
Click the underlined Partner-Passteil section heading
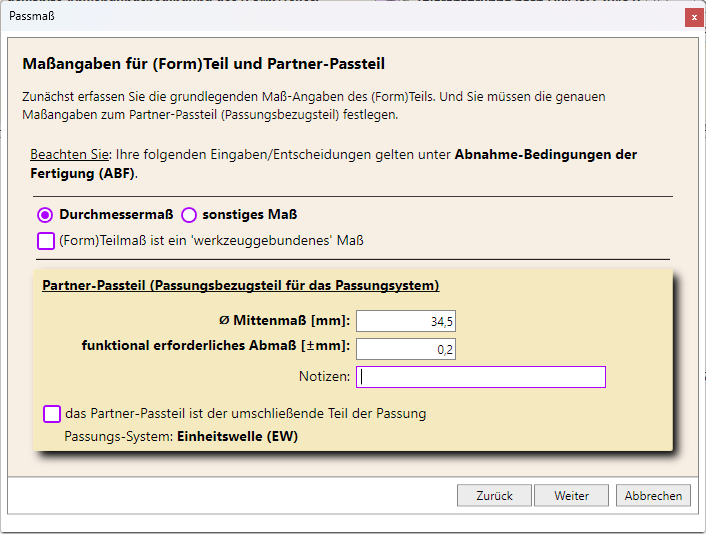241,285
